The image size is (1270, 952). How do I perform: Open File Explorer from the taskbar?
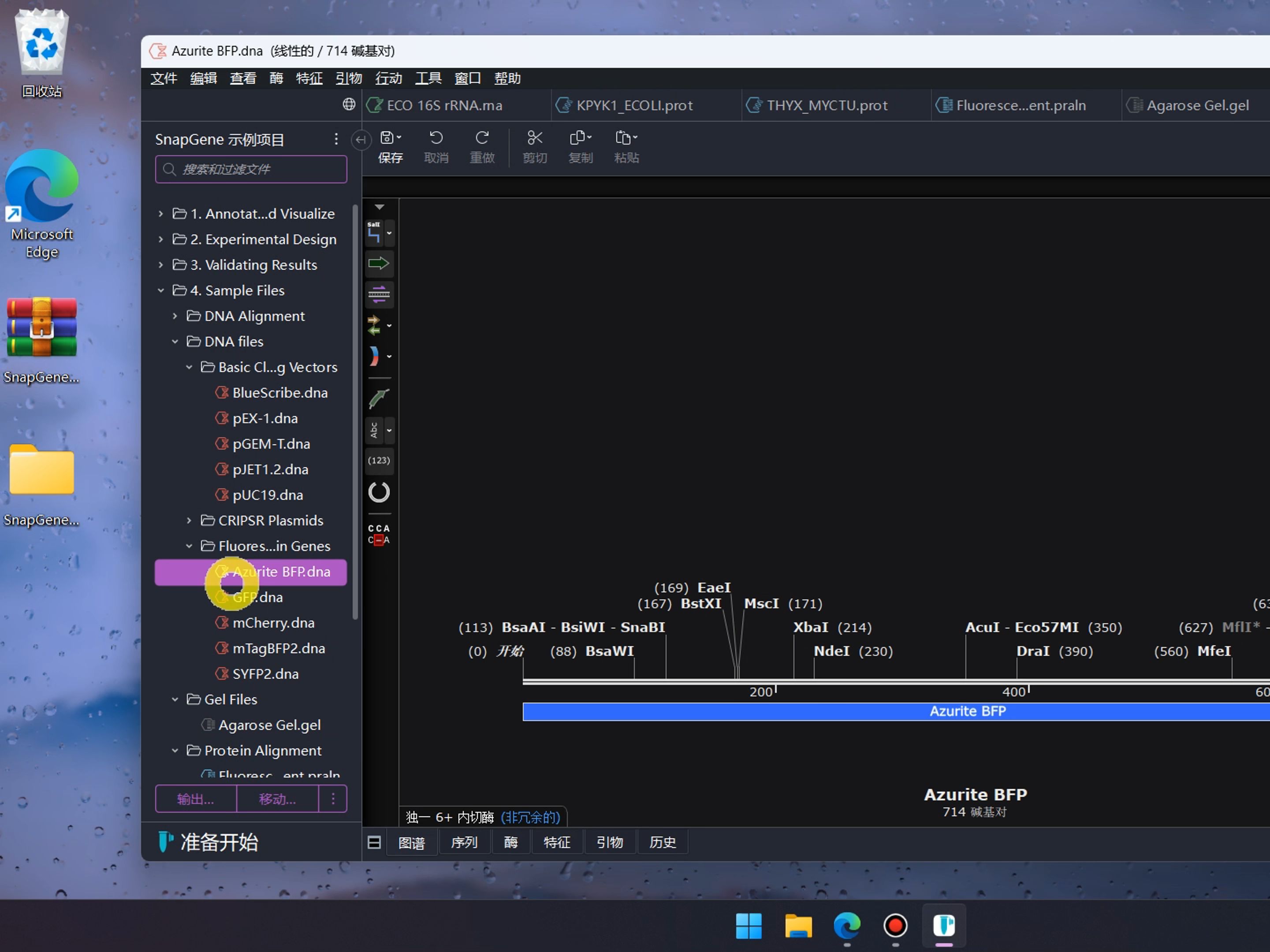tap(798, 926)
